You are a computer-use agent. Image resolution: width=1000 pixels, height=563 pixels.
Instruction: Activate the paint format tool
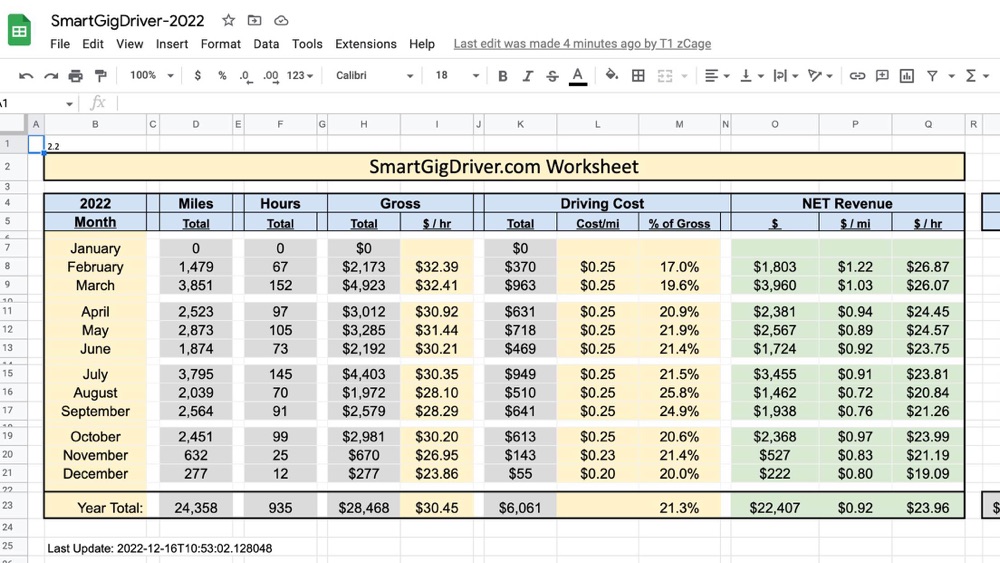(x=100, y=76)
